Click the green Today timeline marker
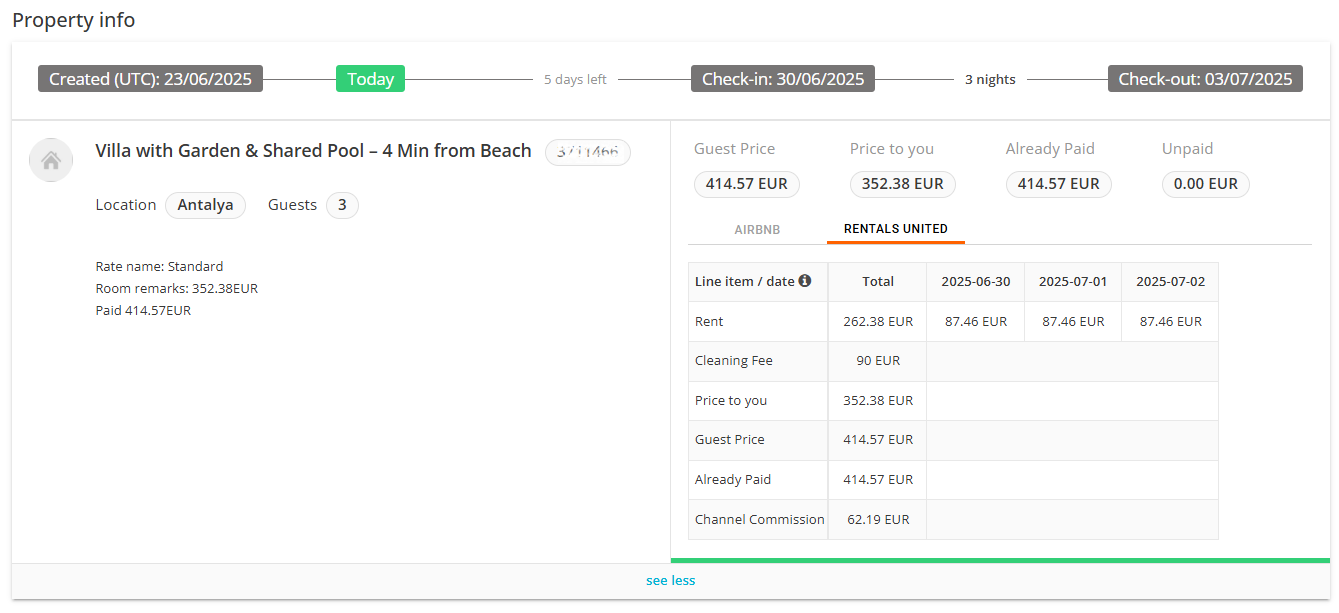This screenshot has height=613, width=1339. (370, 79)
